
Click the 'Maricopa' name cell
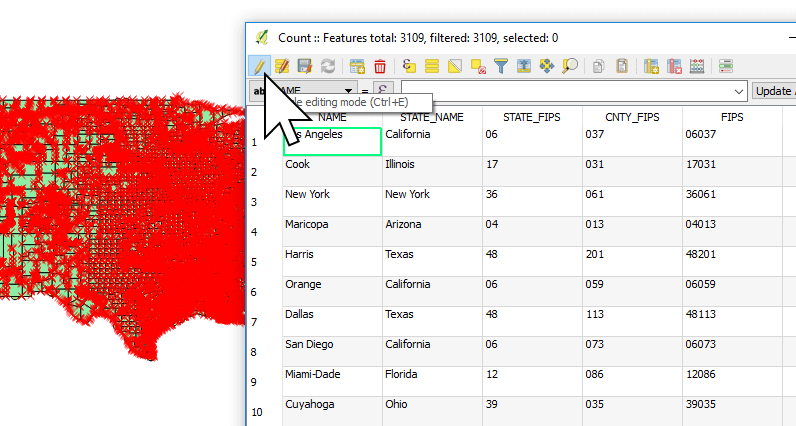pyautogui.click(x=332, y=232)
